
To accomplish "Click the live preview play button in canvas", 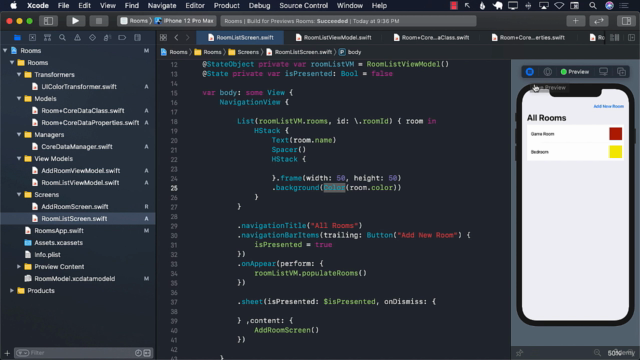I will pyautogui.click(x=529, y=72).
